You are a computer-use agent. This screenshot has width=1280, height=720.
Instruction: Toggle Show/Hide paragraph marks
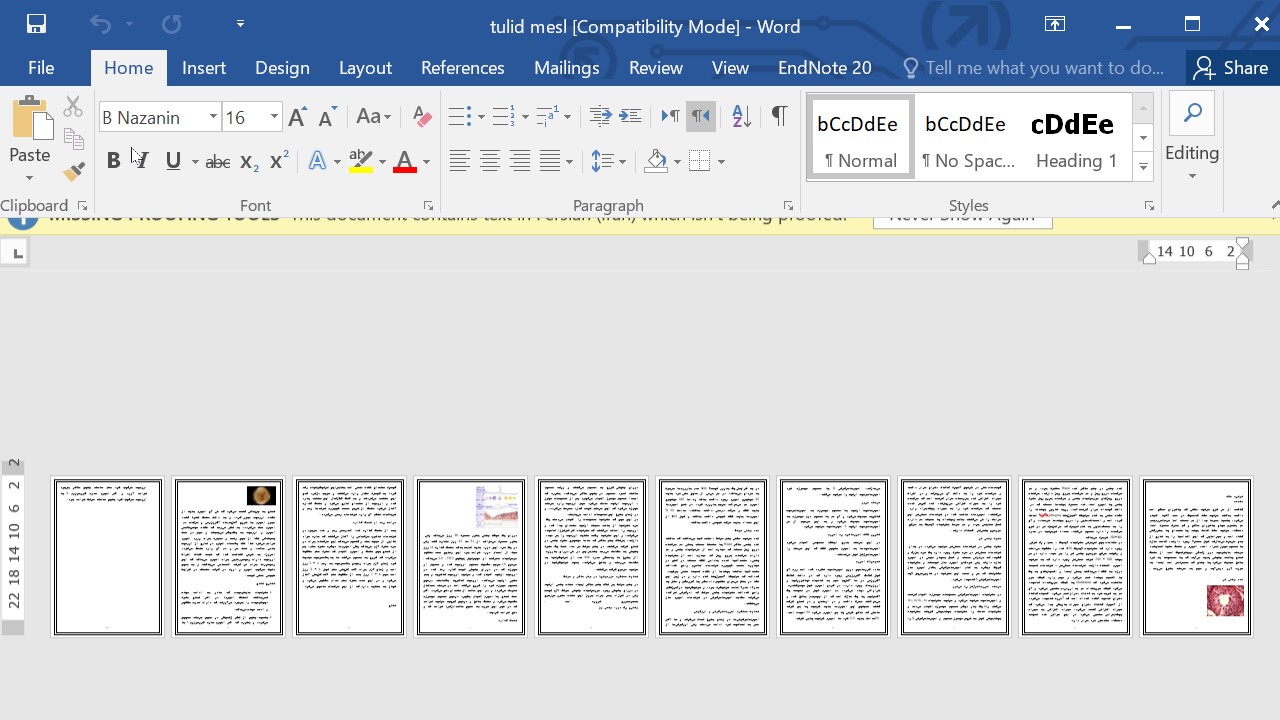(x=779, y=117)
